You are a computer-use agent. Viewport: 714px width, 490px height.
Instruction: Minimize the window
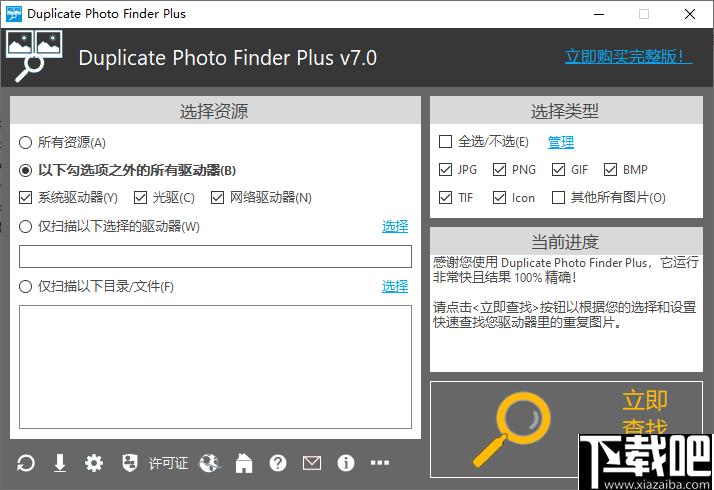(x=599, y=14)
